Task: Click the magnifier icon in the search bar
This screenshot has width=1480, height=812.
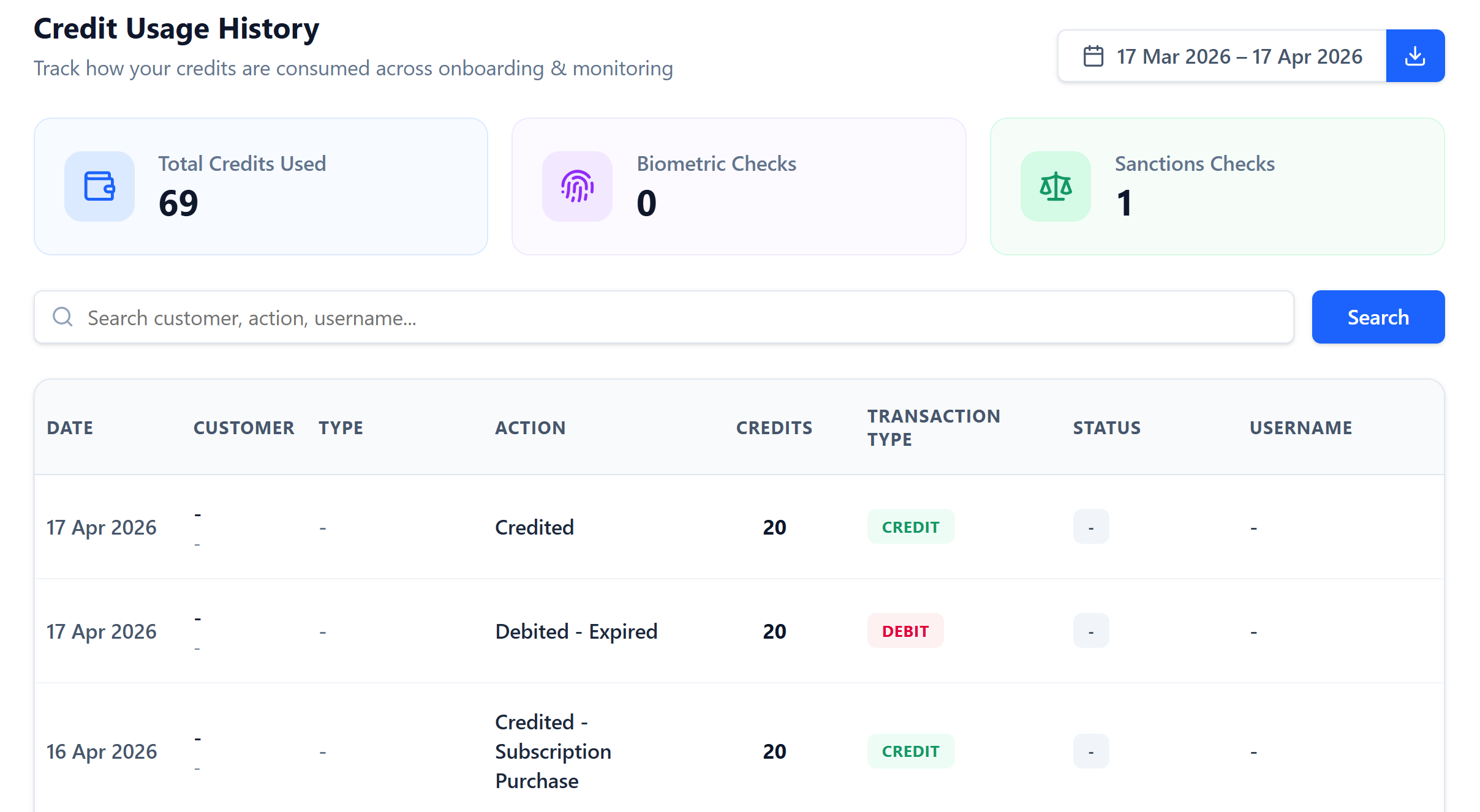Action: coord(62,317)
